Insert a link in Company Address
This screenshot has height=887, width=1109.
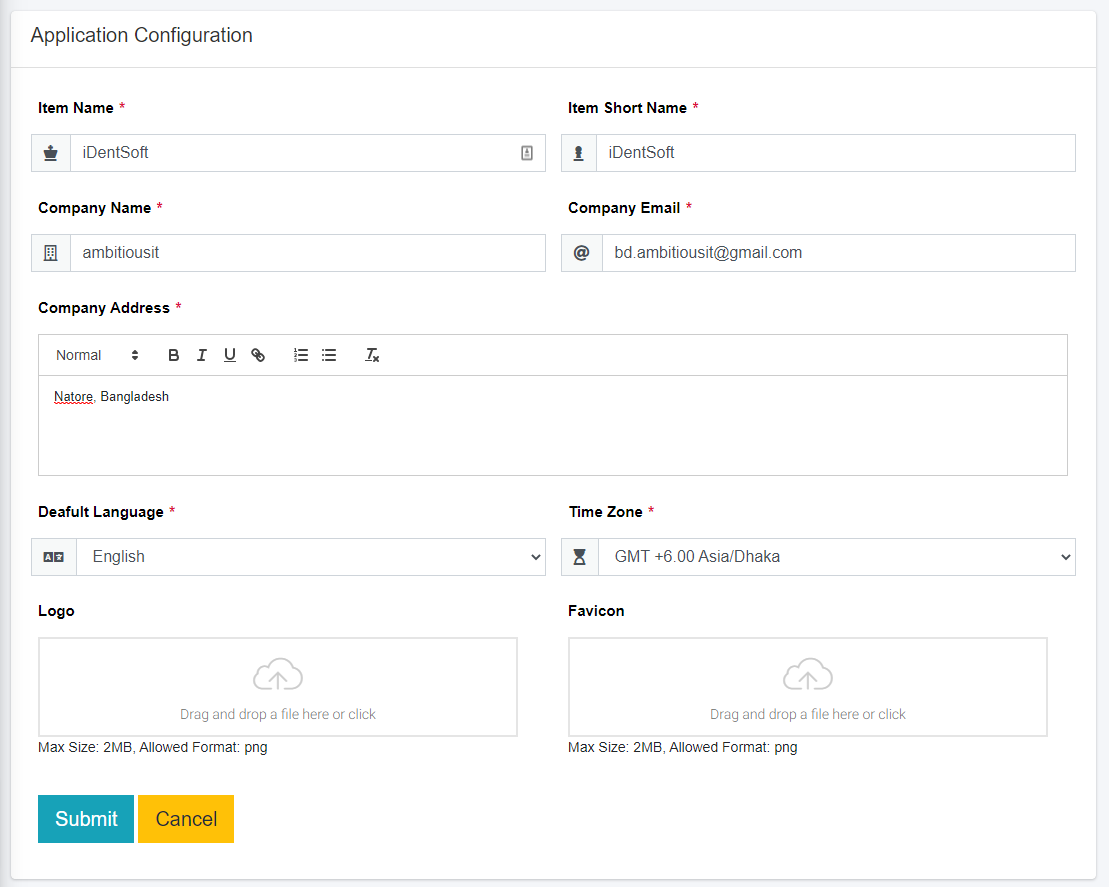[258, 355]
